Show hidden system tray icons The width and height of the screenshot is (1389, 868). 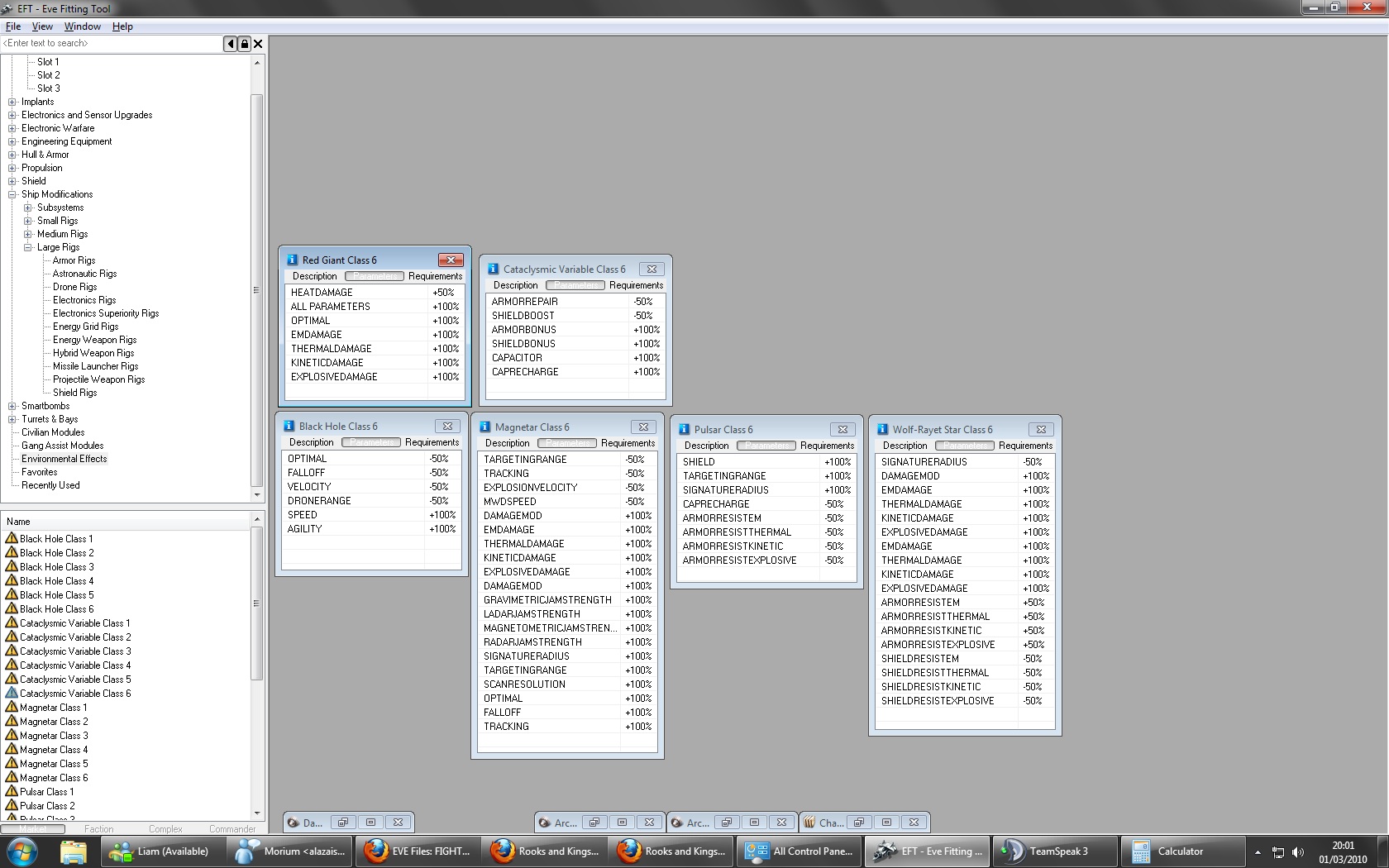click(1258, 852)
